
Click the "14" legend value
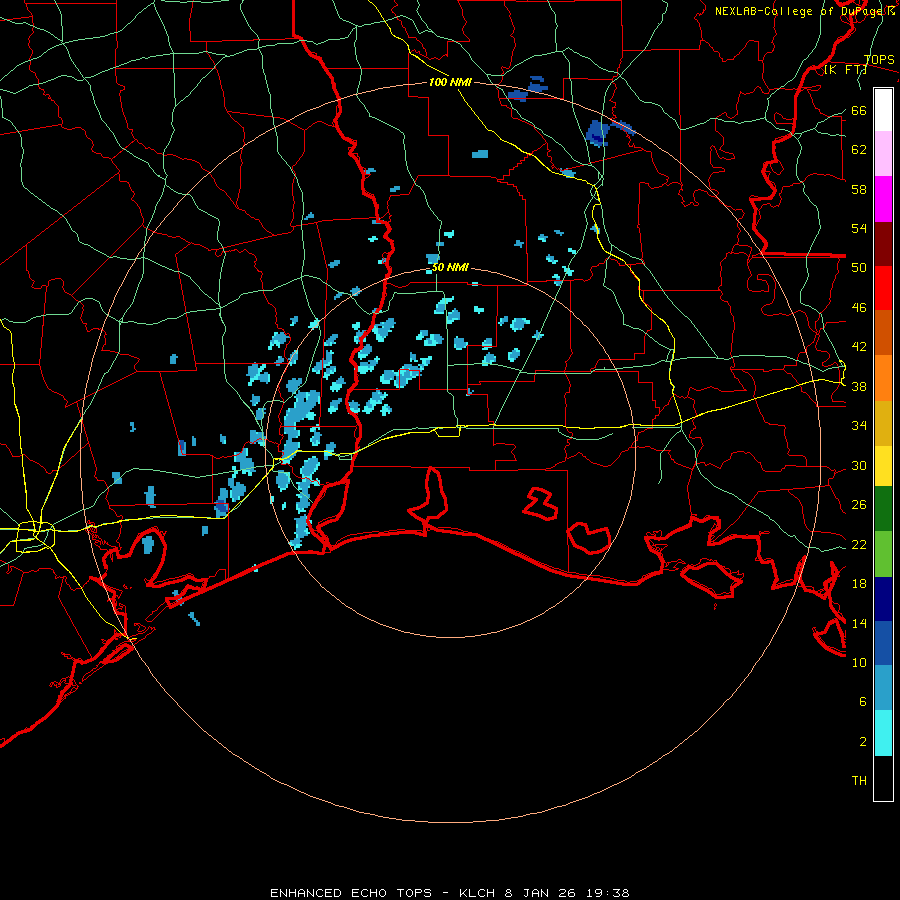859,623
